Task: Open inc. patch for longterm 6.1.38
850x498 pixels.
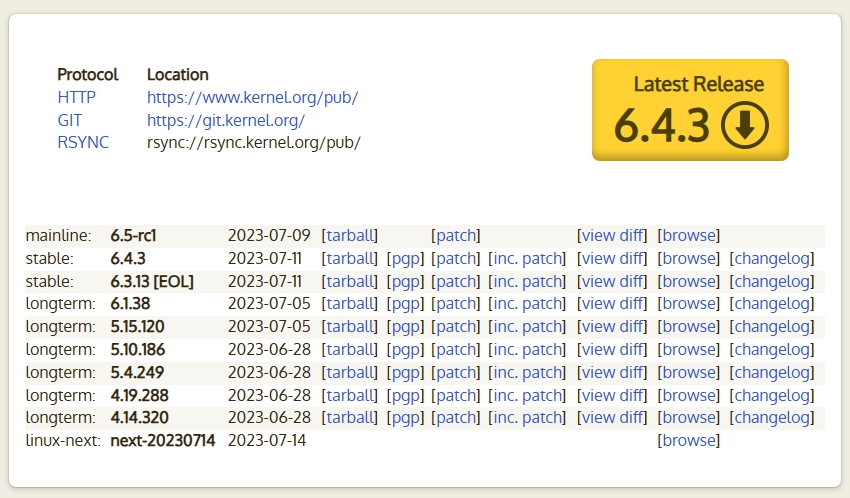Action: pos(527,304)
